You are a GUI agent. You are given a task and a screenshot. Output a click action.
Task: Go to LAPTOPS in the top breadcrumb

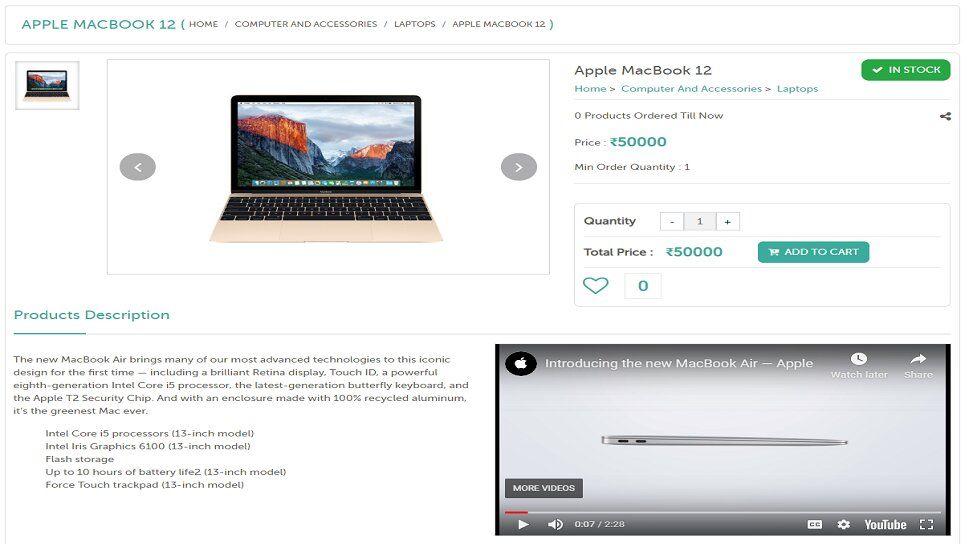(x=415, y=24)
